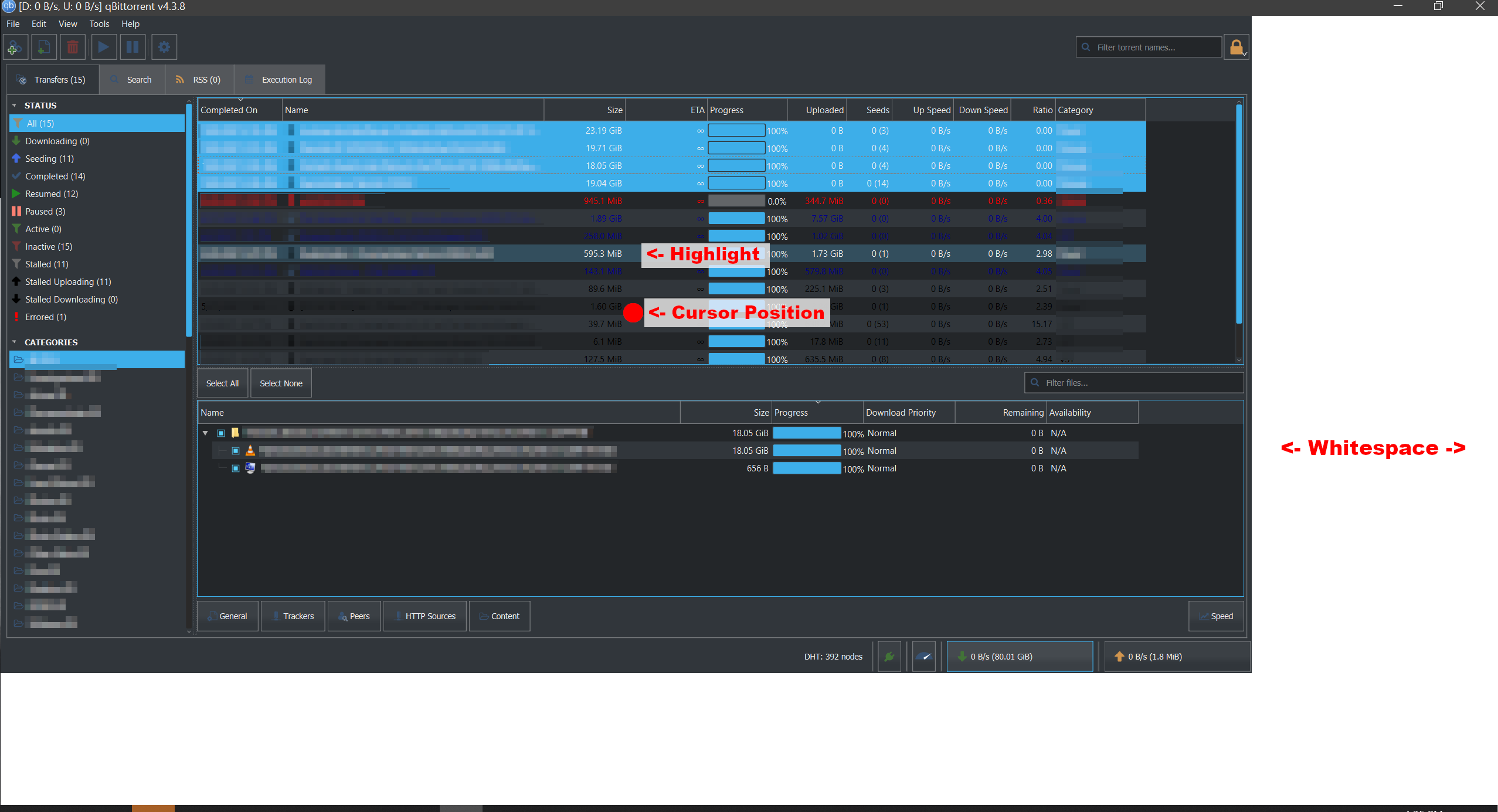Screen dimensions: 1498x812
Task: Resume the selected torrent
Action: [x=104, y=47]
